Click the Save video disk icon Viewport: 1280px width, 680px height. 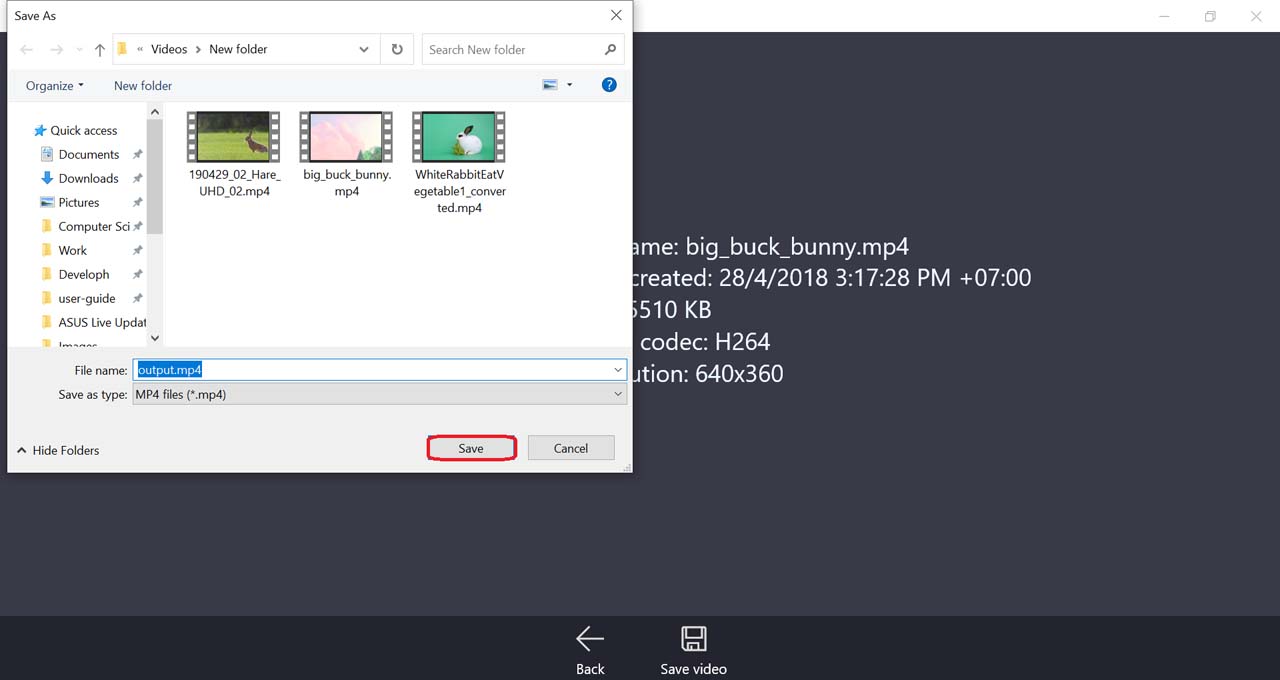(693, 639)
